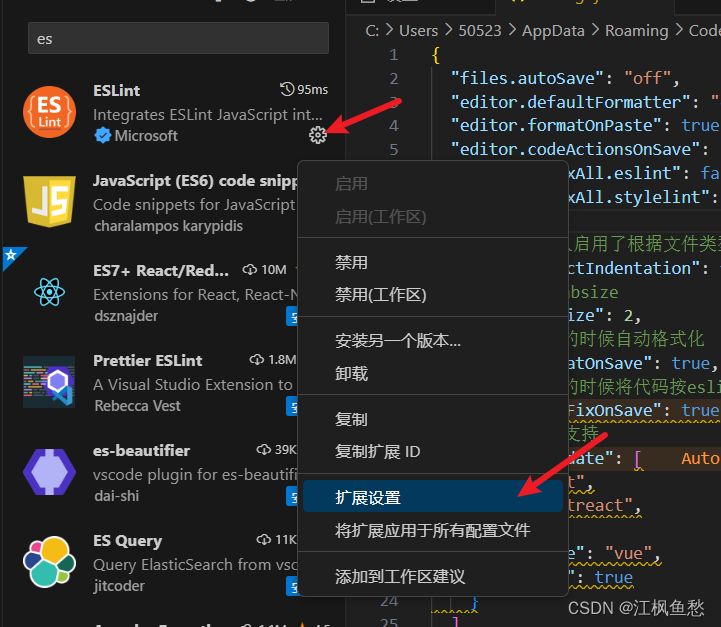Click the extensions search field containing 'es'
The width and height of the screenshot is (721, 627).
[x=178, y=39]
